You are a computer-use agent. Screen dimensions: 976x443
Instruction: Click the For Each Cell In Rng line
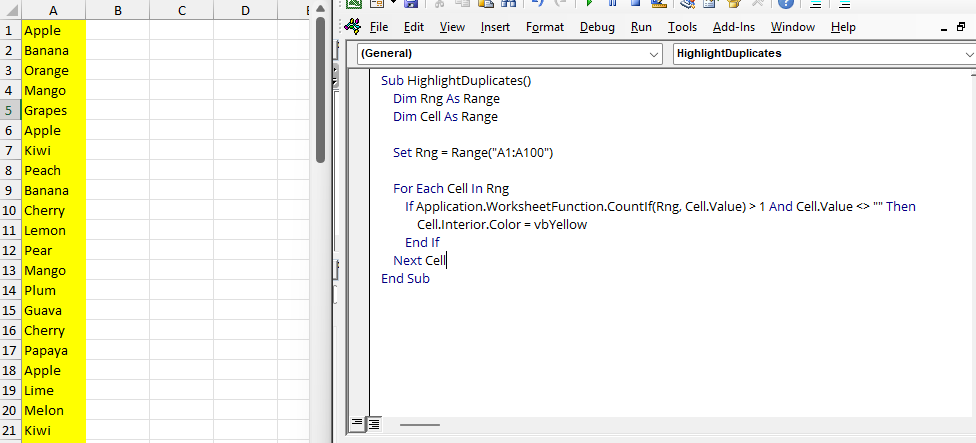pyautogui.click(x=451, y=189)
